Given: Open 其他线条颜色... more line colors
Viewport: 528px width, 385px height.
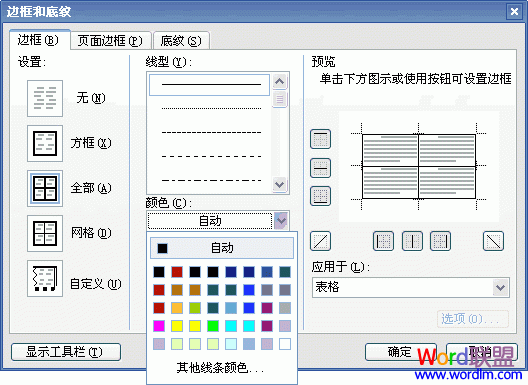Looking at the screenshot, I should (220, 368).
